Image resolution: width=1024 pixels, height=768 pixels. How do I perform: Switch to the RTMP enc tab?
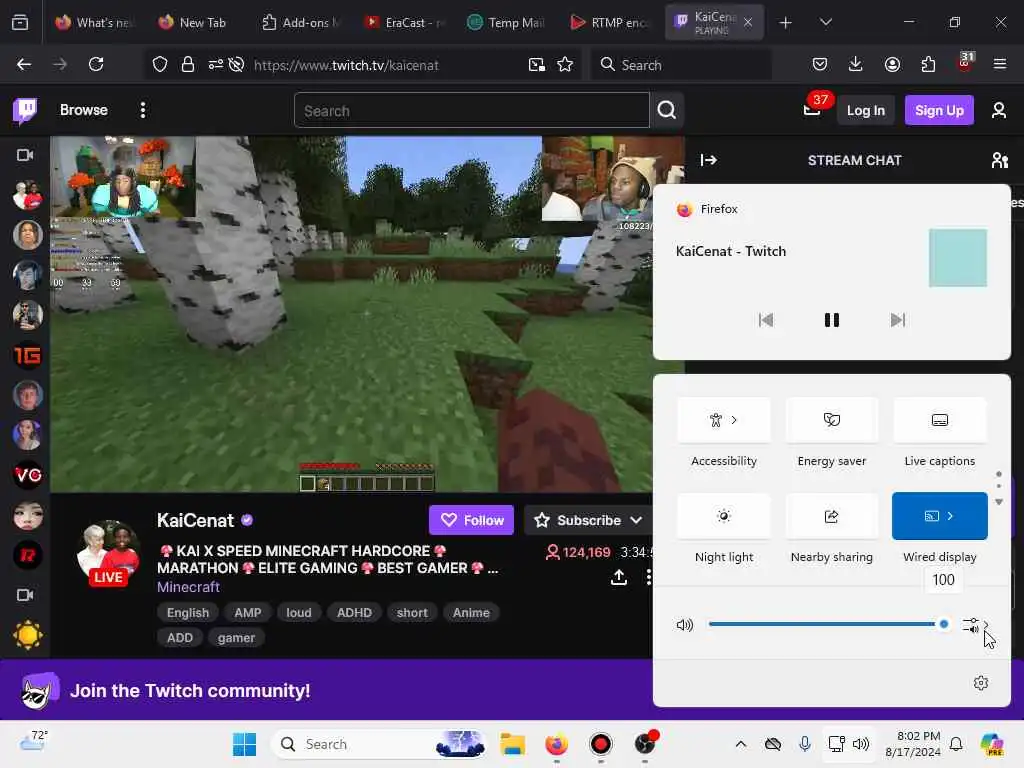coord(610,22)
